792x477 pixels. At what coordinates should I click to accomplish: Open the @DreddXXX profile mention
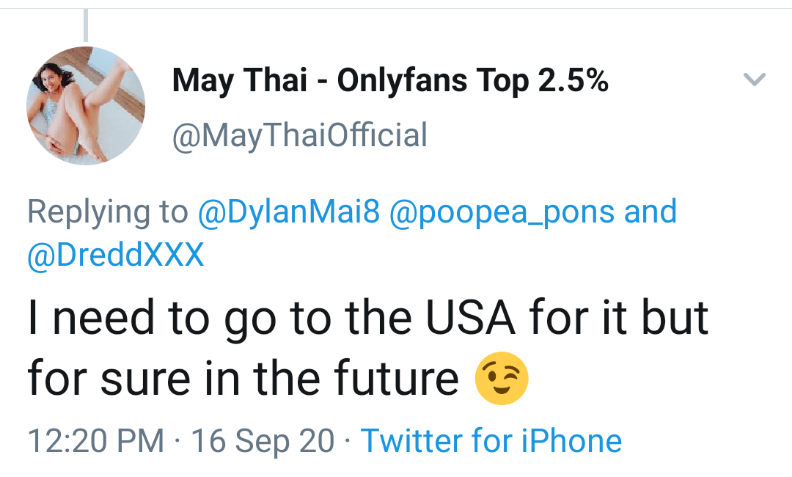116,254
